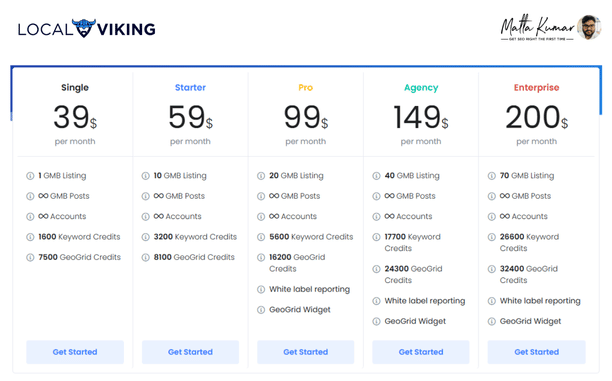Click the Matta Kumar profile photo
Image resolution: width=612 pixels, height=381 pixels.
click(589, 27)
